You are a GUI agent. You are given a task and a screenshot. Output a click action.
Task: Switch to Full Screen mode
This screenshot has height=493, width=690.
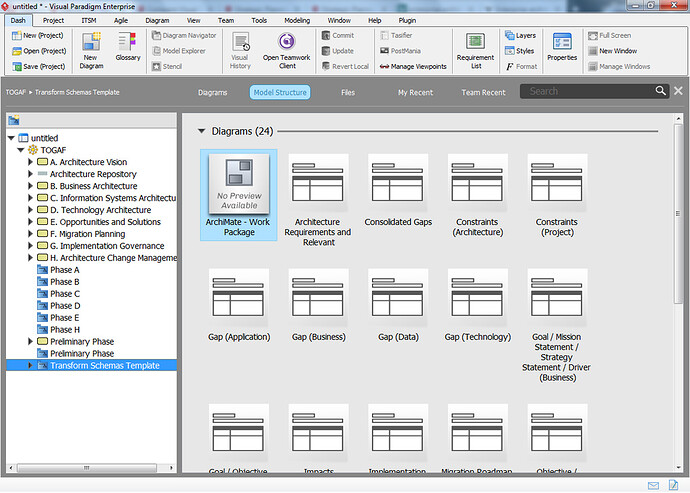click(609, 36)
